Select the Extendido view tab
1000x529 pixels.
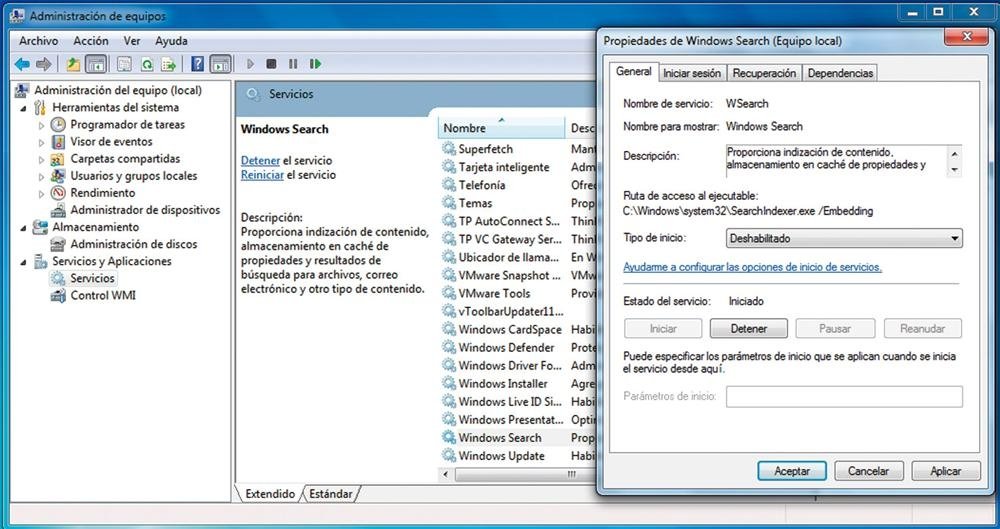coord(270,494)
